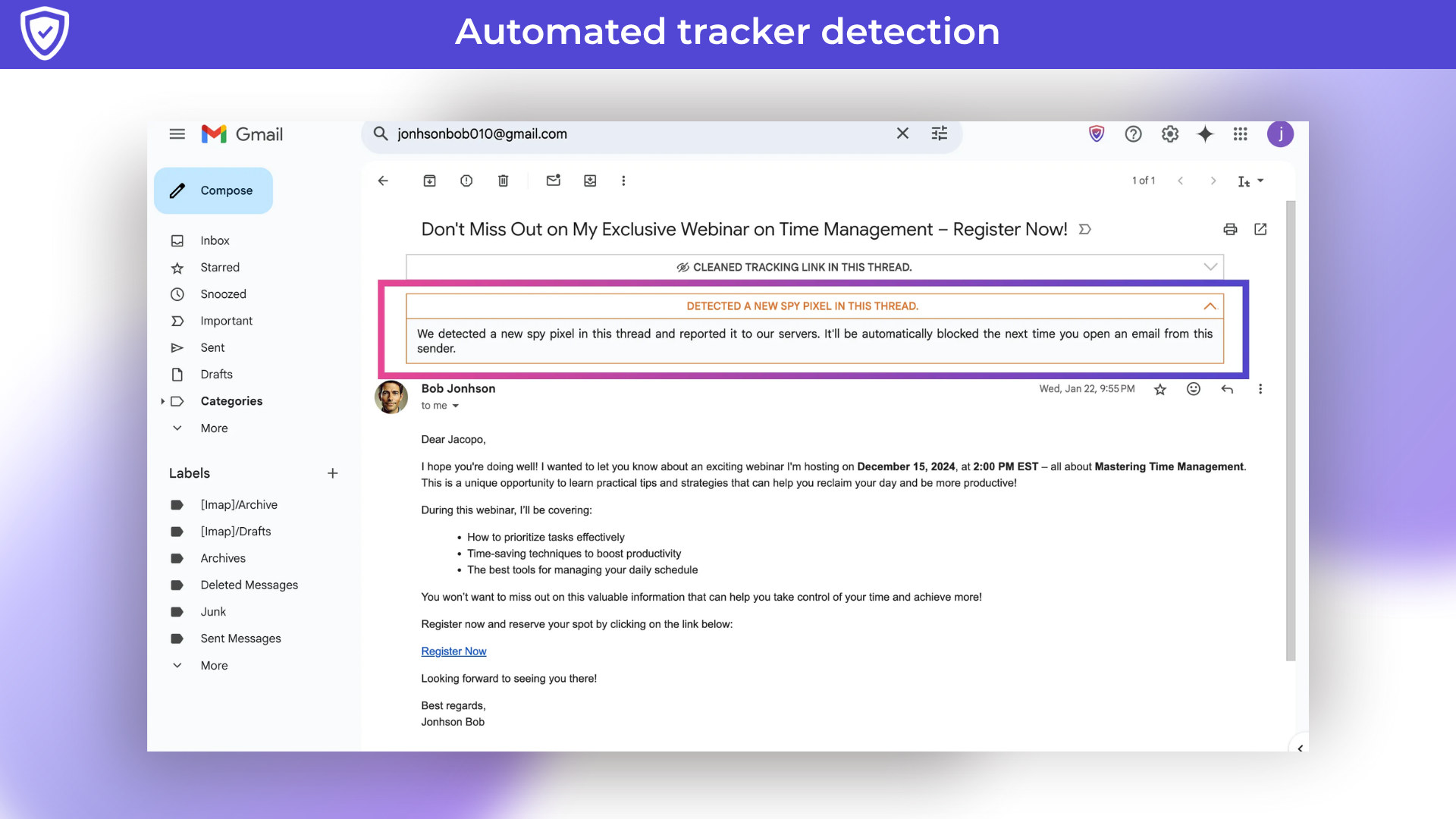Open the Google apps grid
Viewport: 1456px width, 819px height.
click(x=1240, y=134)
